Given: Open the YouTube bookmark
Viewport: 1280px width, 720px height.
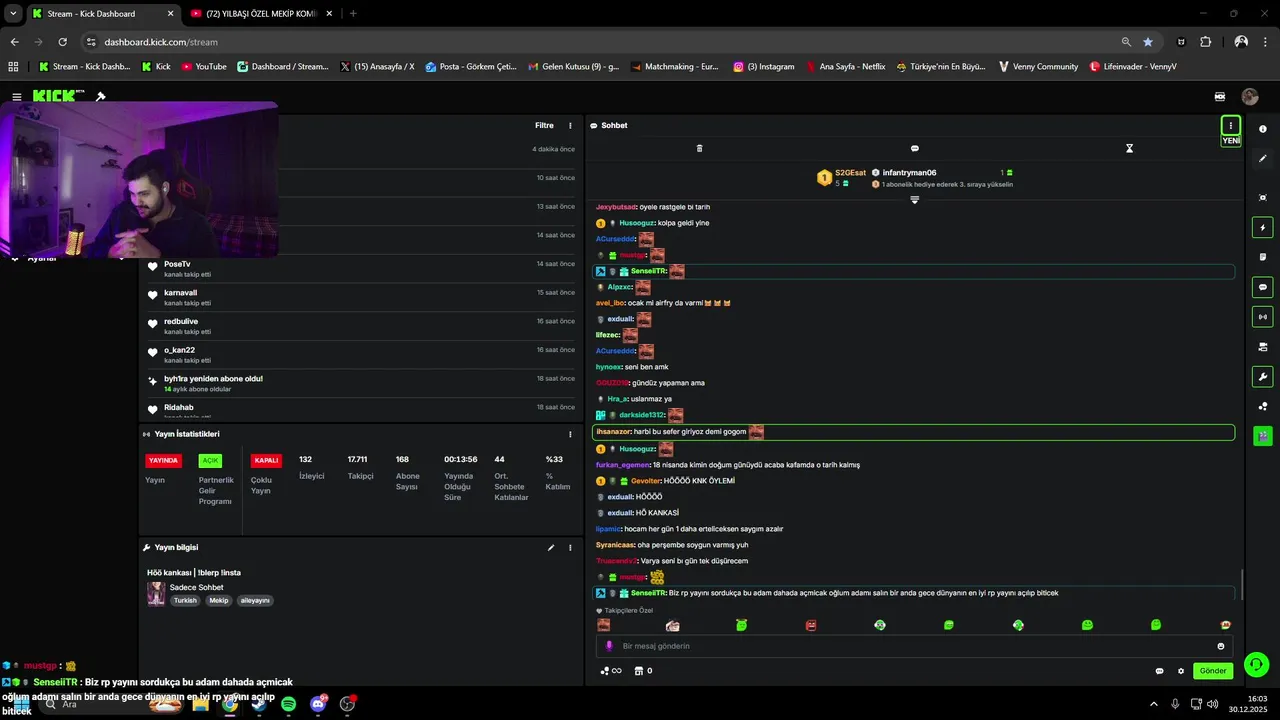Looking at the screenshot, I should pyautogui.click(x=204, y=67).
